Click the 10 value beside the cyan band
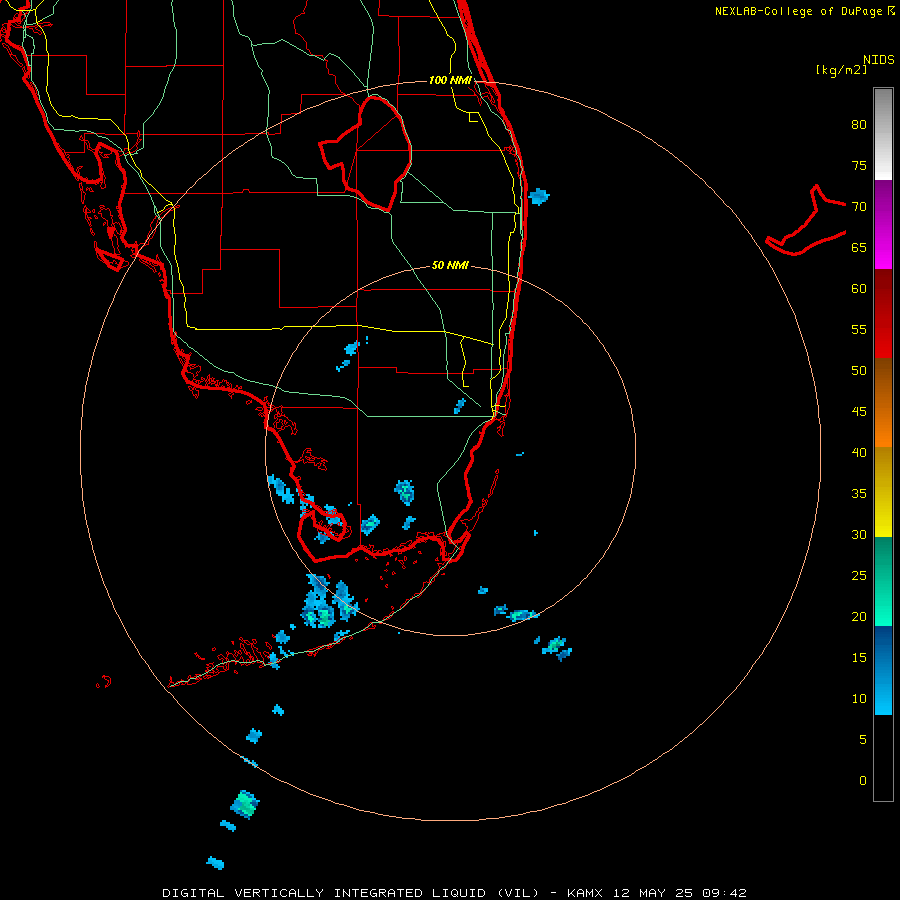The height and width of the screenshot is (900, 900). click(859, 699)
